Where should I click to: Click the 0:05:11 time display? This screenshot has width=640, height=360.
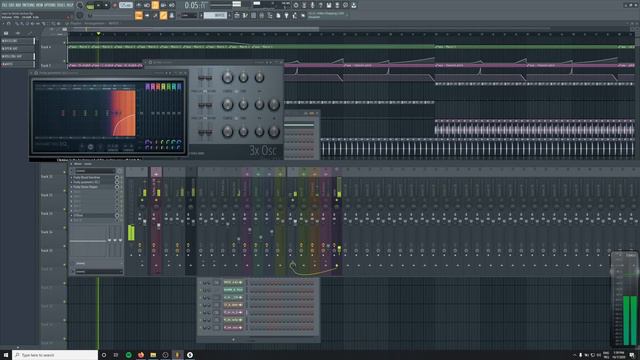[x=196, y=5]
